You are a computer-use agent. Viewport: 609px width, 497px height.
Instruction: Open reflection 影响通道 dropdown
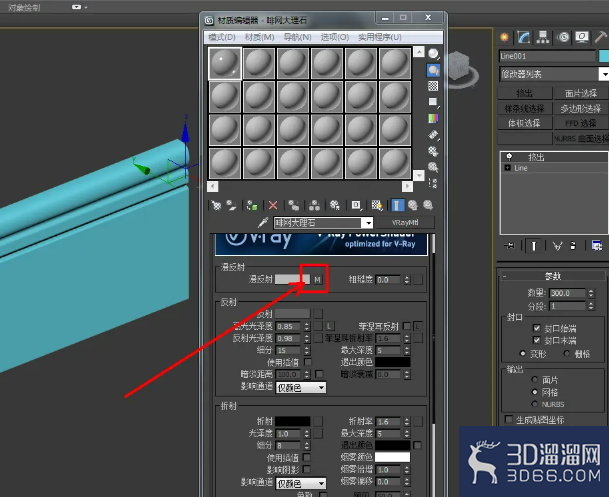301,388
